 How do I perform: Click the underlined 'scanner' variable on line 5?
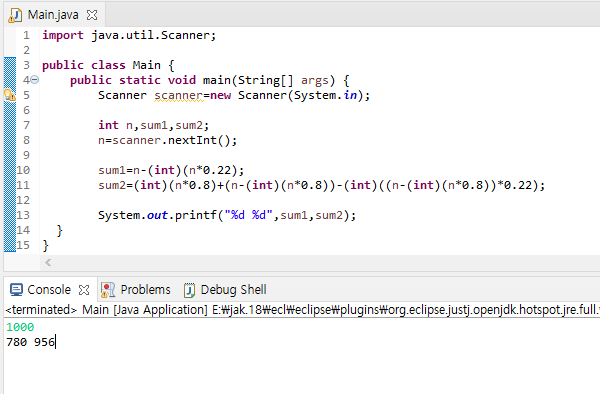point(178,95)
